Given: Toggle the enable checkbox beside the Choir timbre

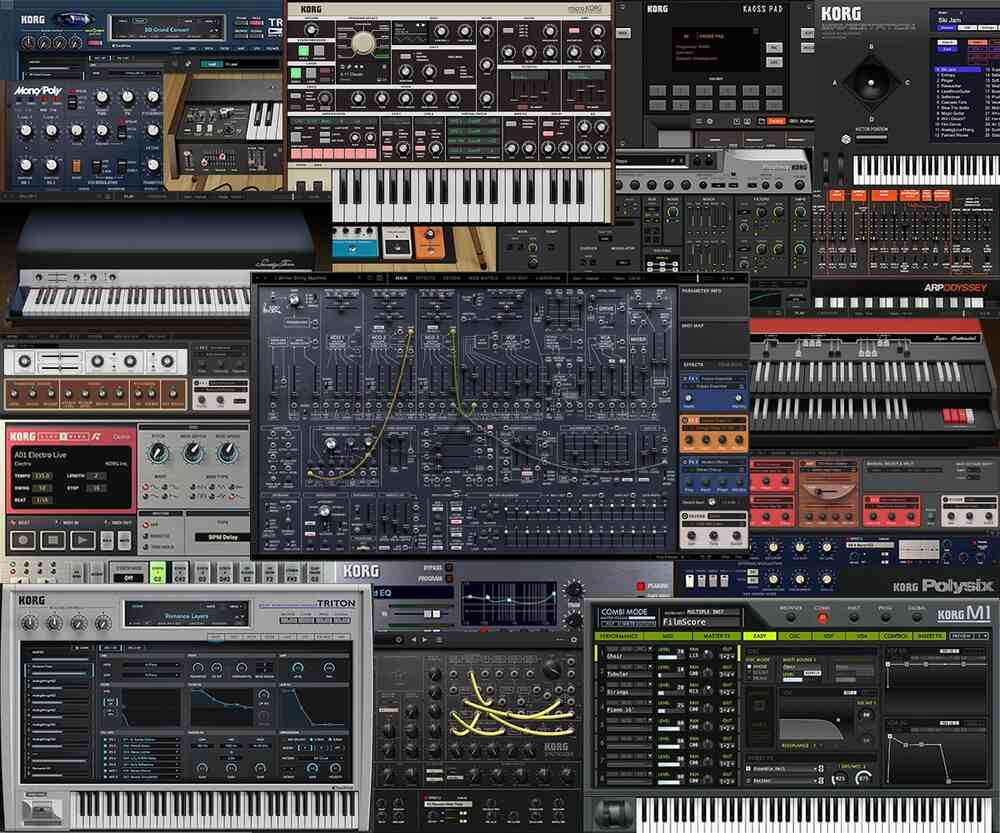Looking at the screenshot, I should point(649,649).
